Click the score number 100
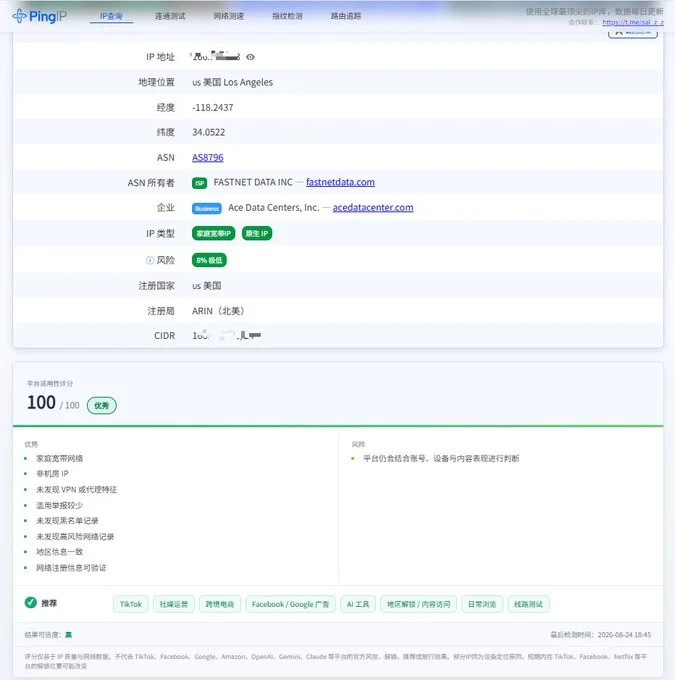Screen dimensions: 675x680 (41, 402)
